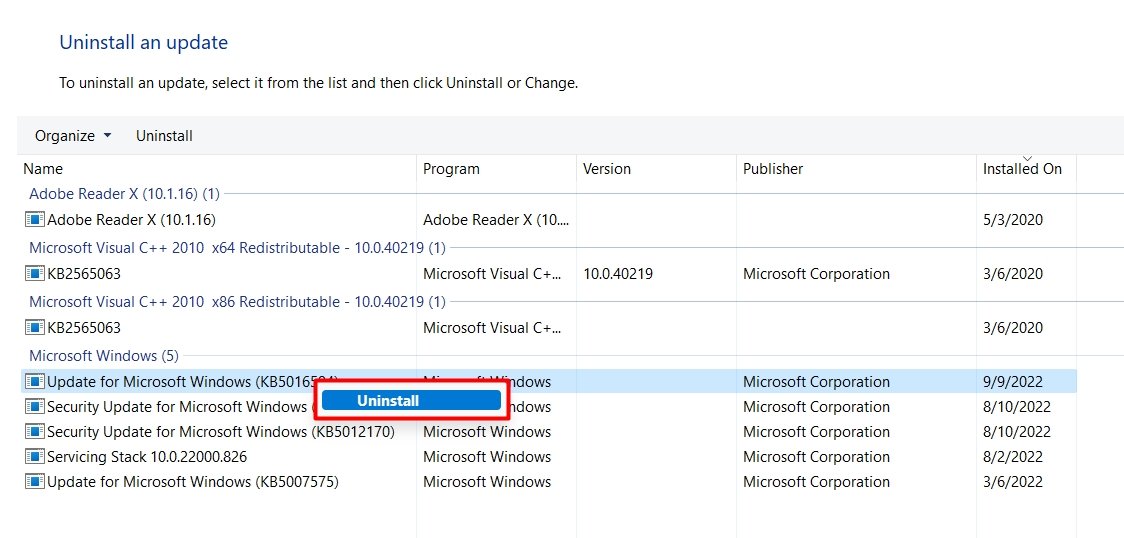
Task: Click the 3/6/2022 install date
Action: (1012, 482)
